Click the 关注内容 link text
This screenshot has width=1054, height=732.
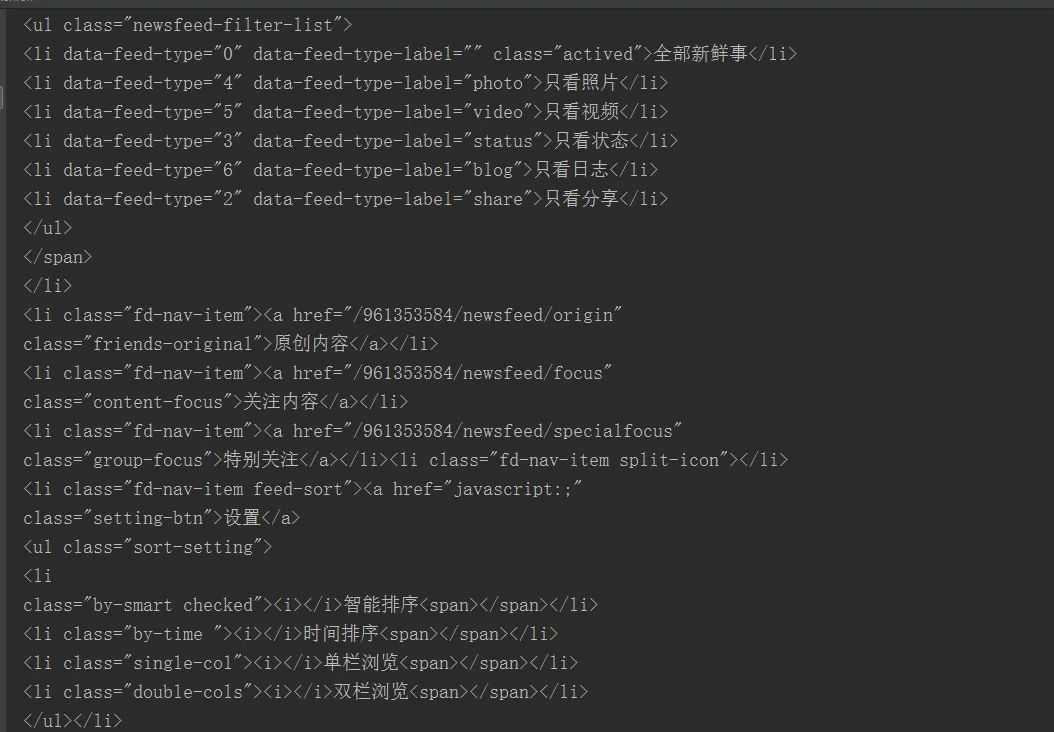[x=281, y=402]
